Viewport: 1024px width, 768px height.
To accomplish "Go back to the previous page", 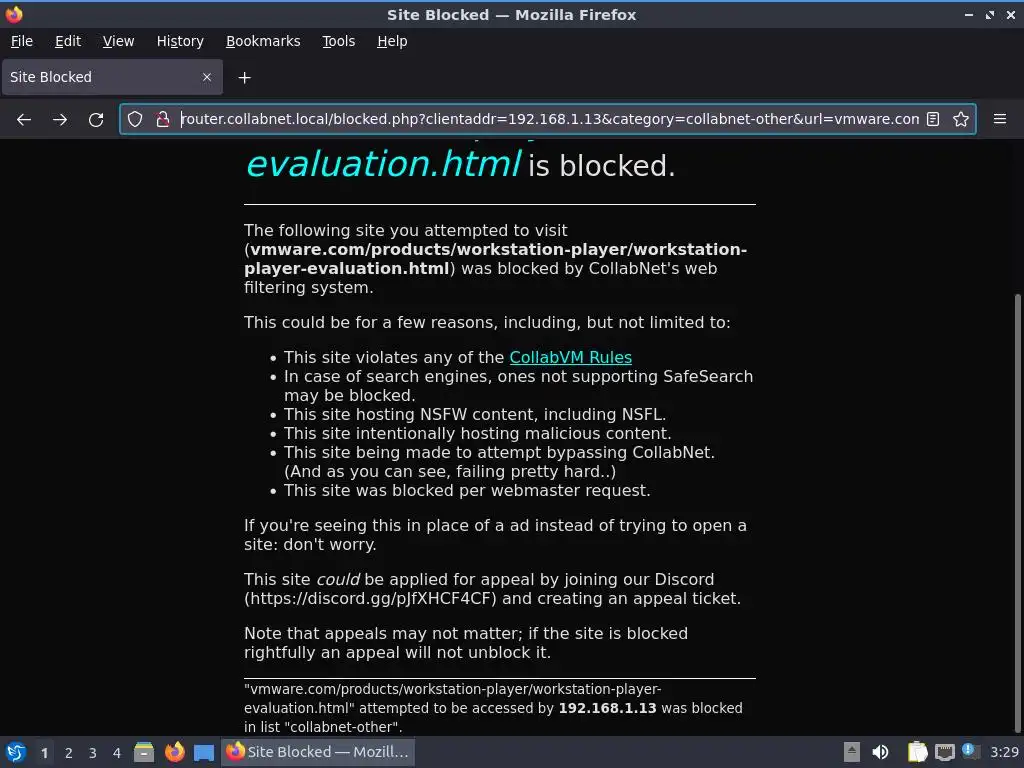I will [24, 120].
